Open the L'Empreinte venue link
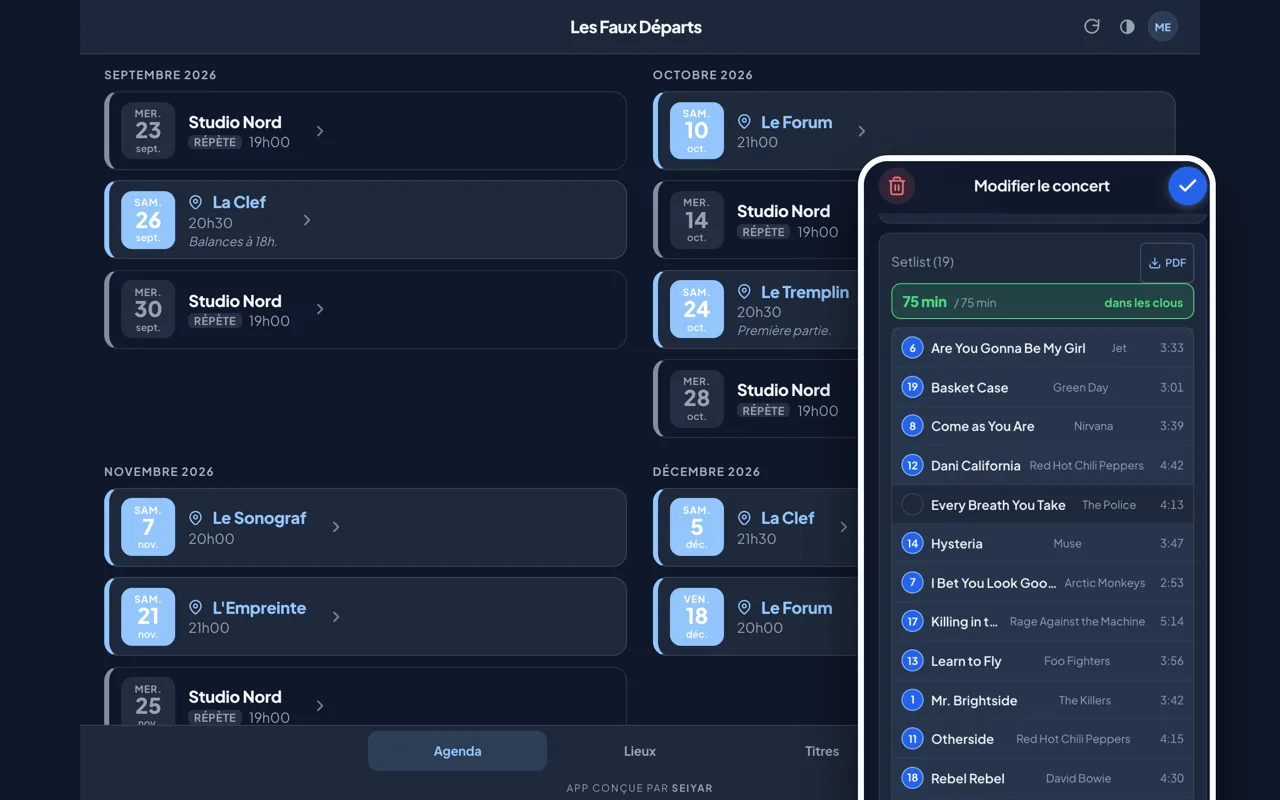The height and width of the screenshot is (800, 1280). (x=259, y=608)
